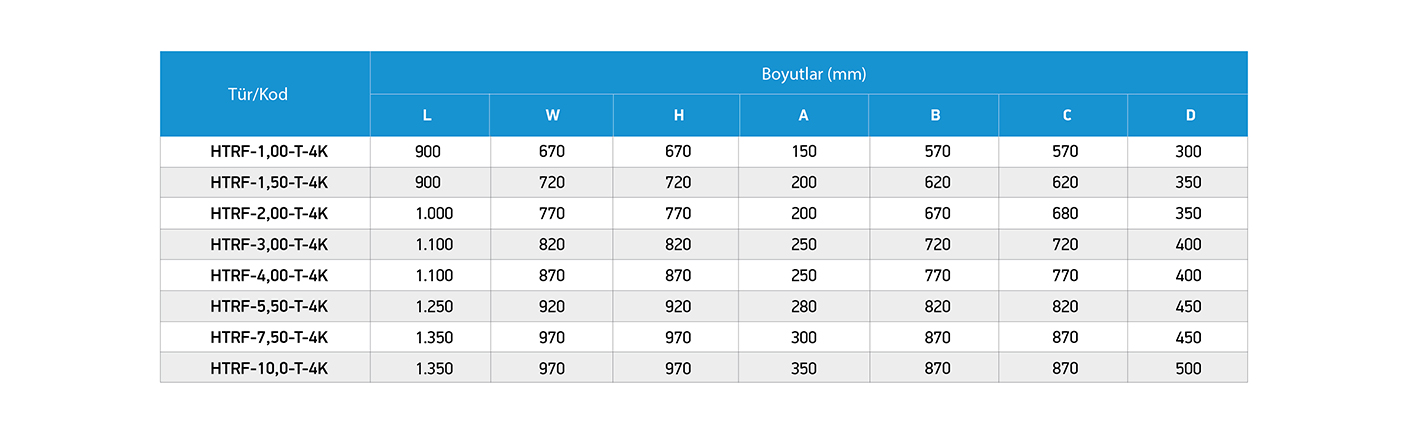Click the HTRF-5,50-T-4K code cell
Viewport: 1408px width, 434px height.
265,306
